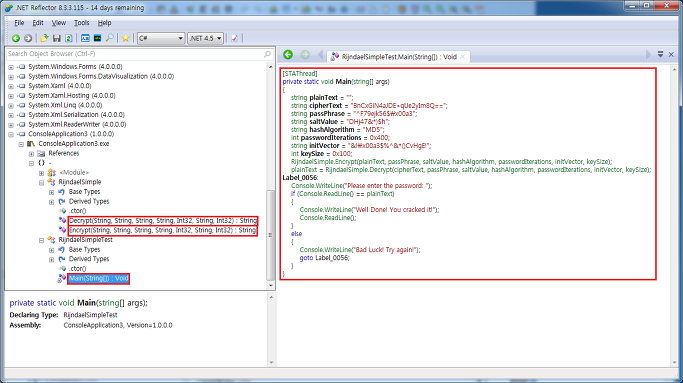This screenshot has width=683, height=383.
Task: Click the tree scrollbar's up arrow
Action: point(270,67)
